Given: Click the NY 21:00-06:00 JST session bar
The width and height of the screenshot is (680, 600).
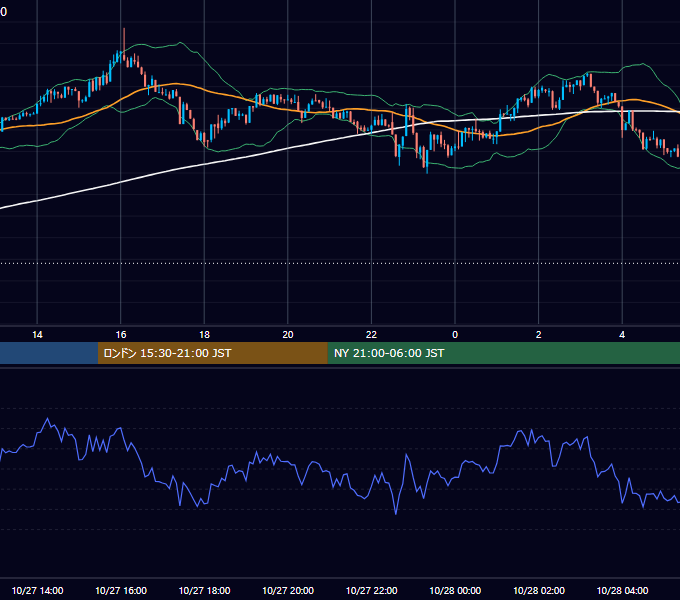Looking at the screenshot, I should [x=503, y=353].
